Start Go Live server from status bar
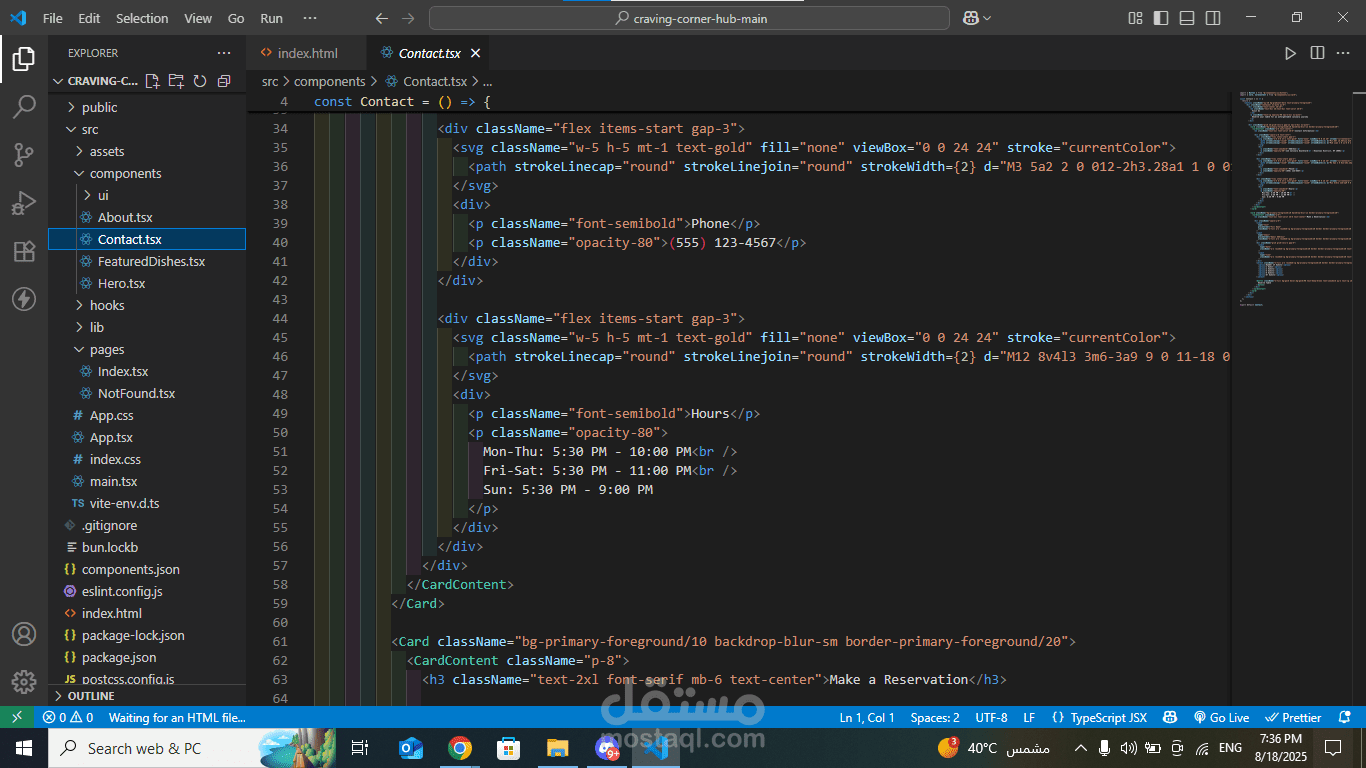 click(x=1221, y=718)
